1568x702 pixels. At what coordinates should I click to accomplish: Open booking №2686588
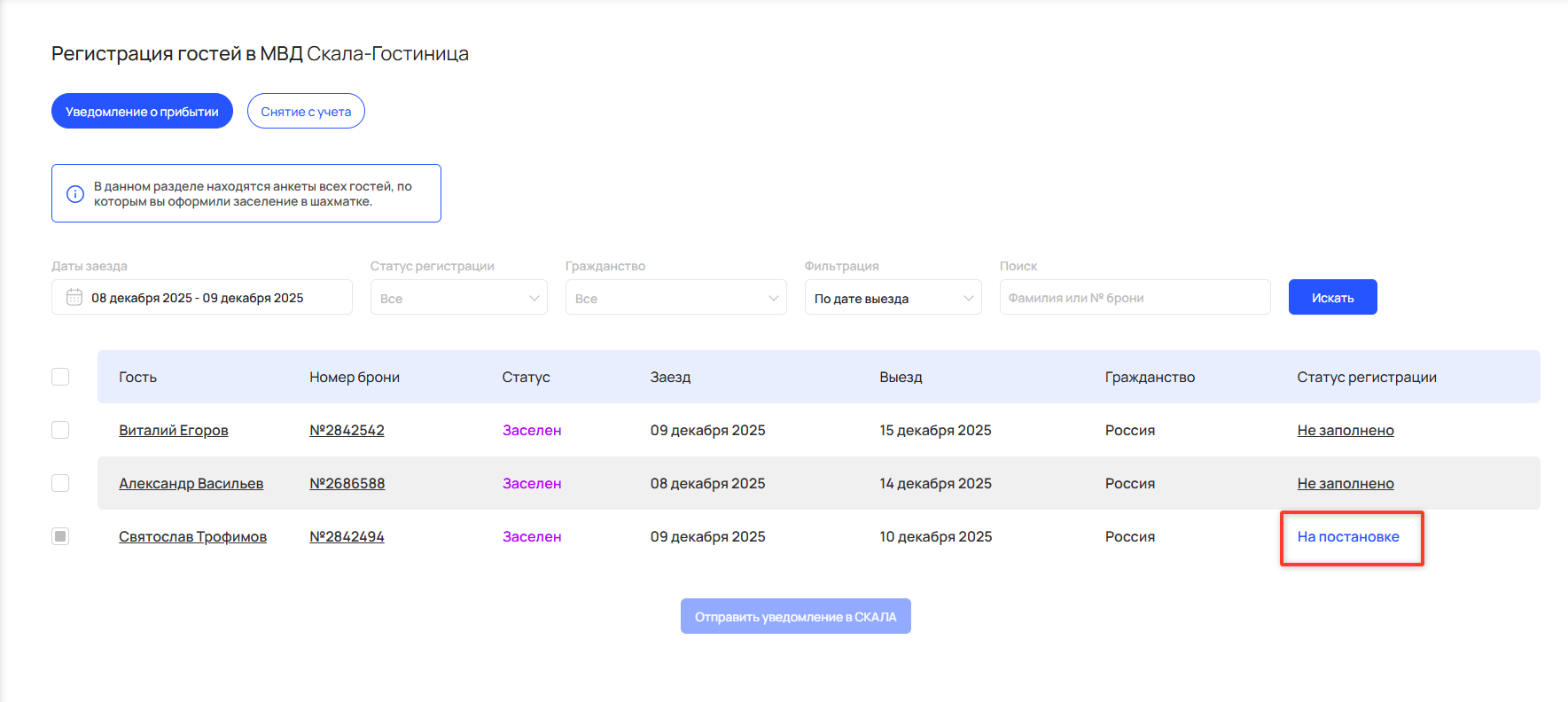pyautogui.click(x=347, y=484)
